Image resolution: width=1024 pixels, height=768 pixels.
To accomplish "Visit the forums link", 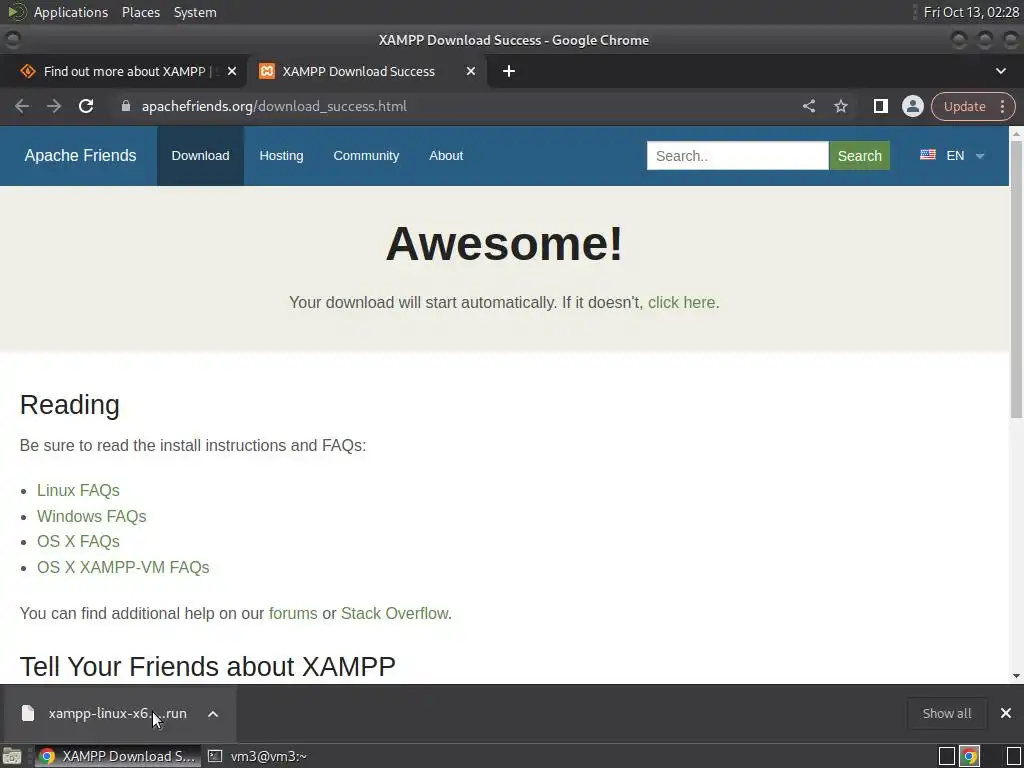I will click(293, 613).
